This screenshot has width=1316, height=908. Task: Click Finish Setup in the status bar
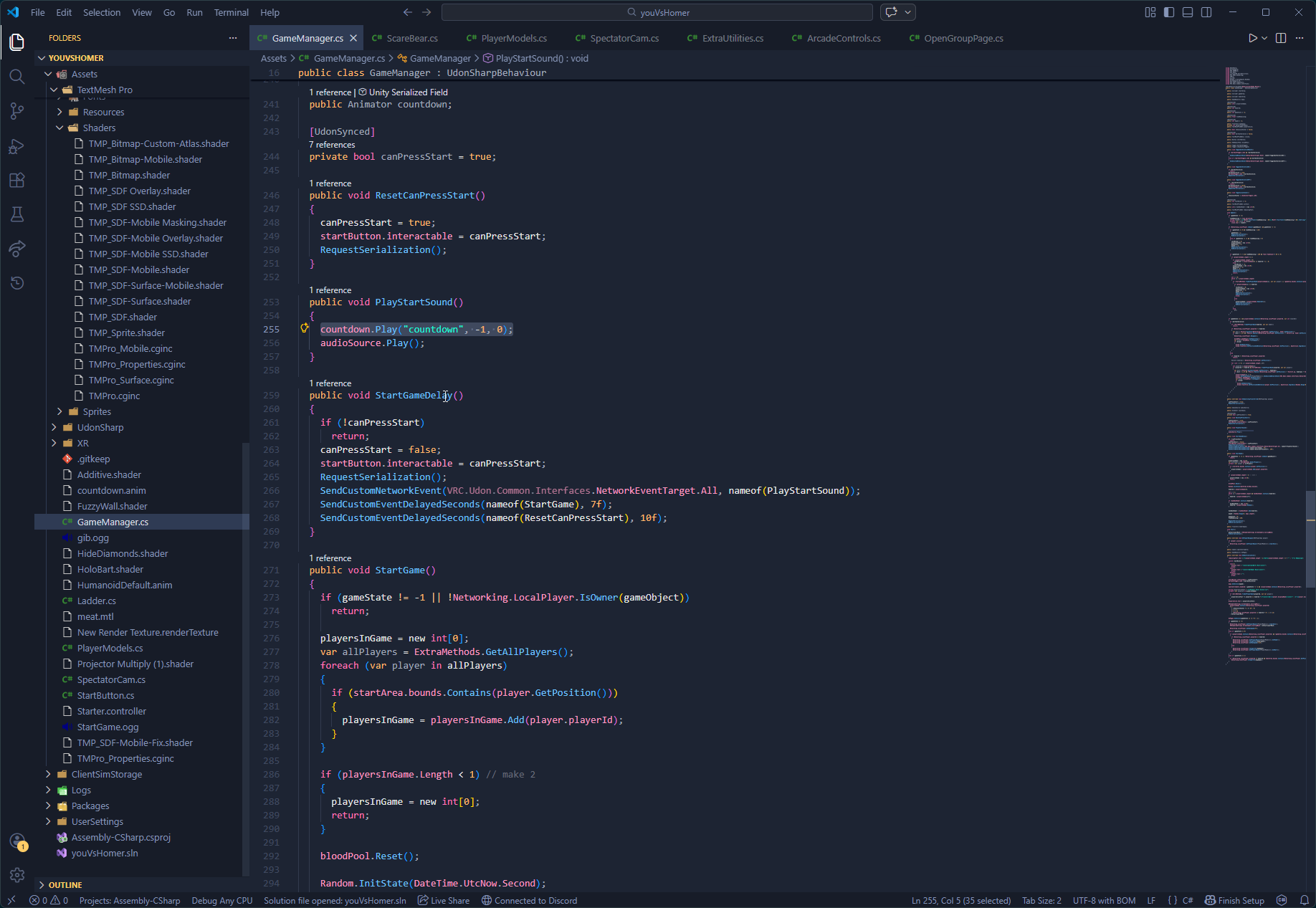[1234, 900]
